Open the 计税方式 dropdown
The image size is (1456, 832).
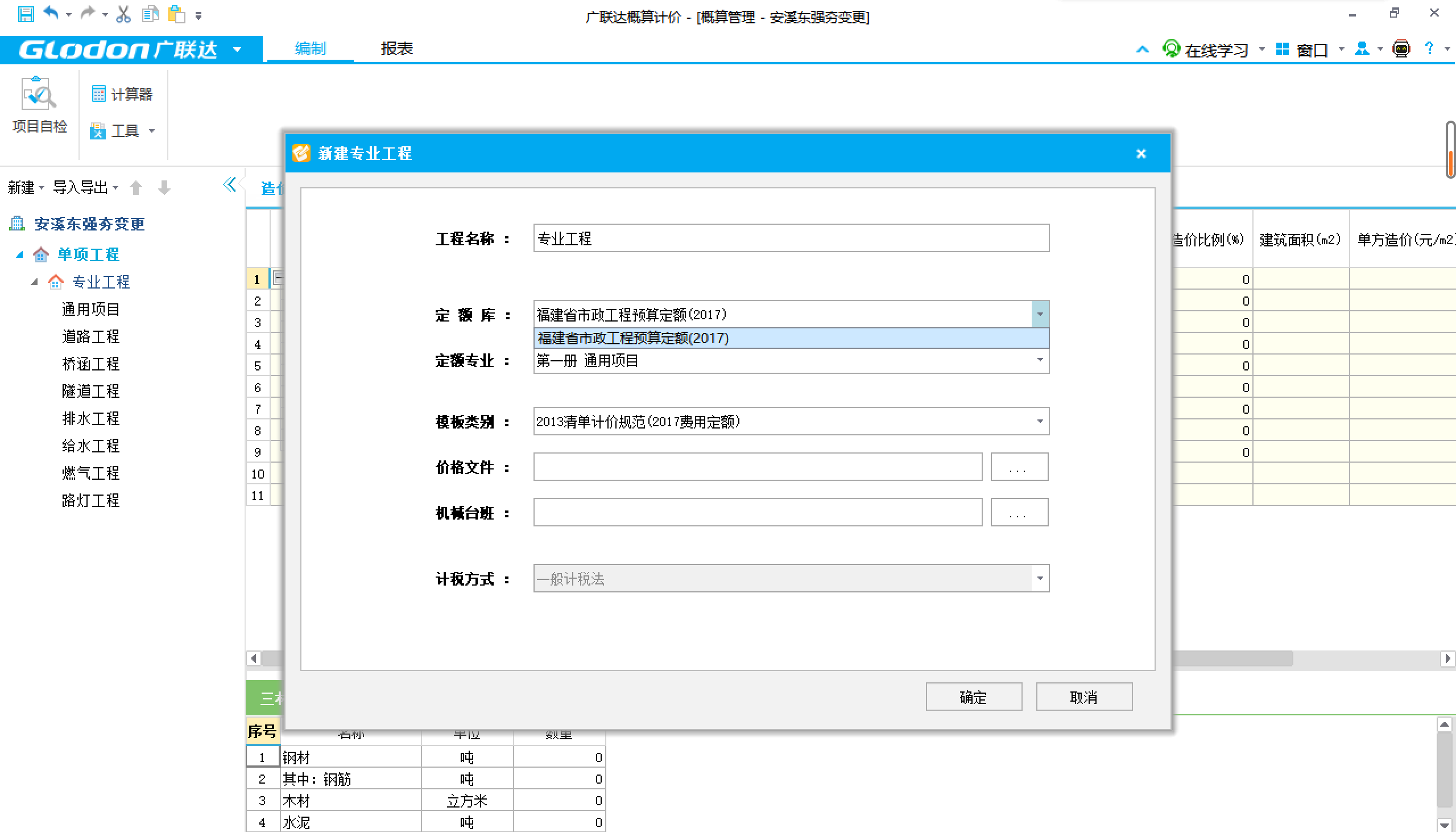(x=1040, y=578)
